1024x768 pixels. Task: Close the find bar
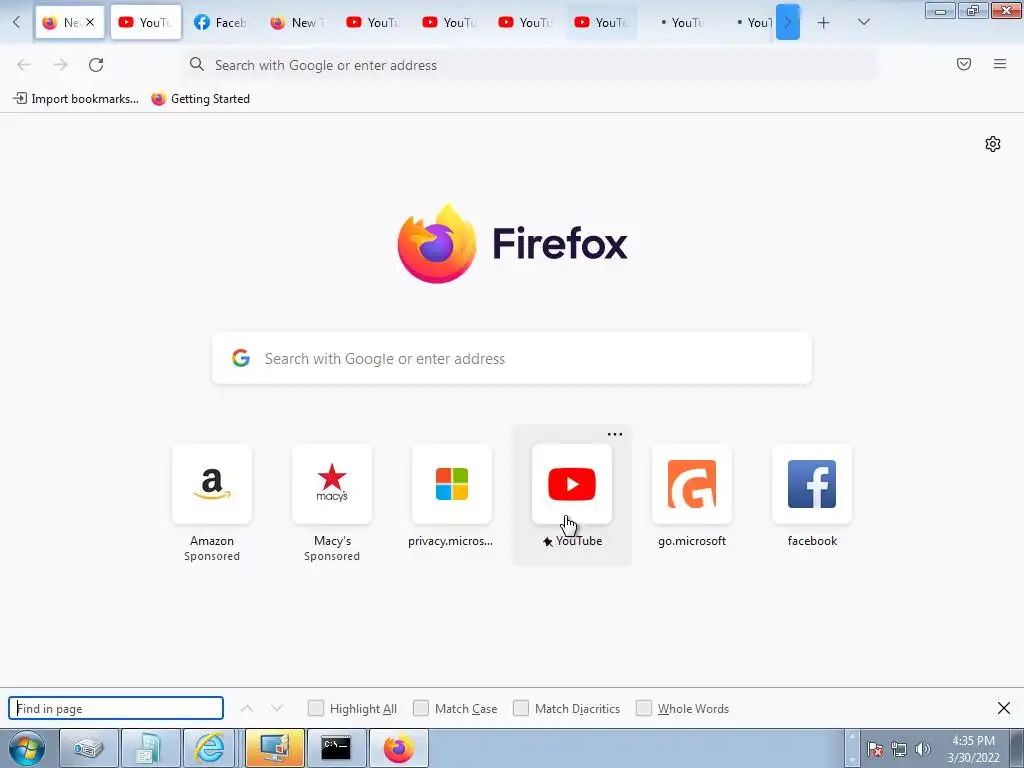pyautogui.click(x=1004, y=708)
